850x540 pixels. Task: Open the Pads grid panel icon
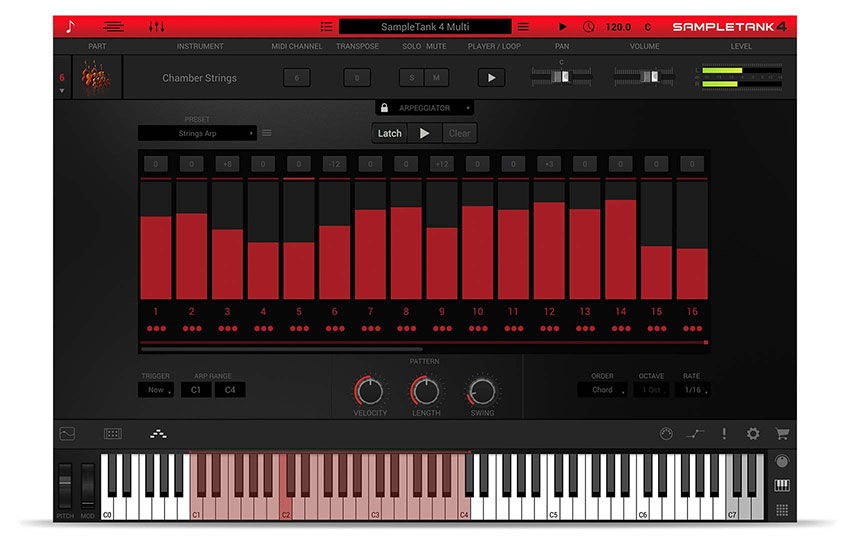tap(113, 434)
